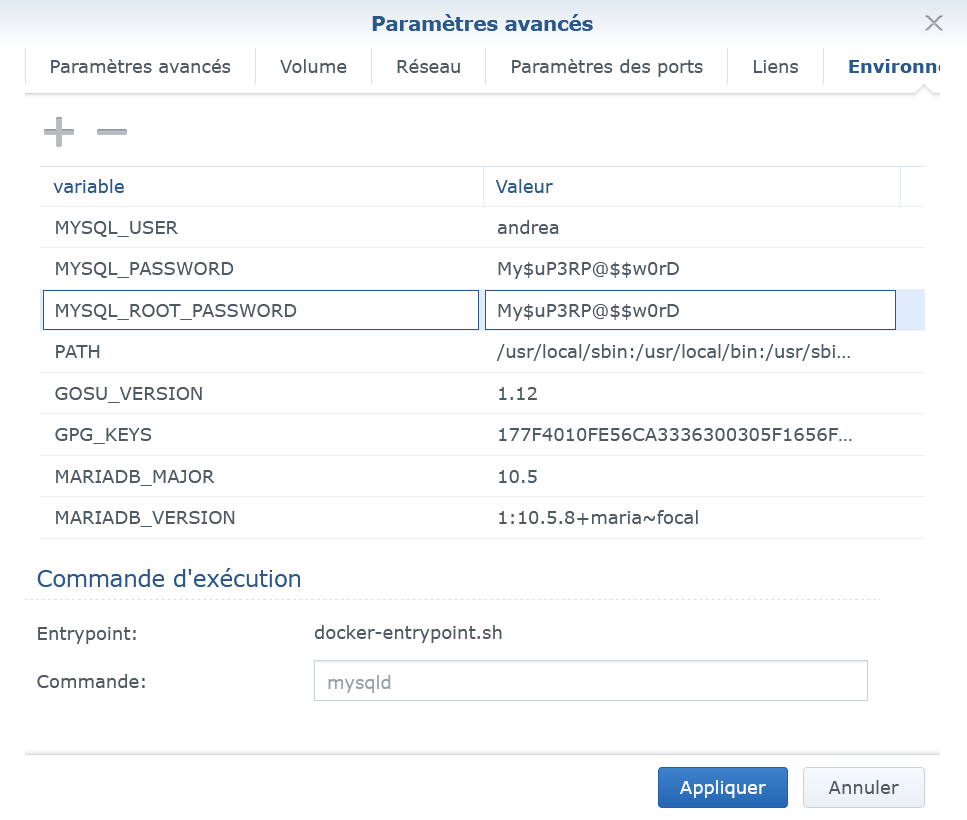Click the minus icon to remove variable
The image size is (967, 820).
112,132
